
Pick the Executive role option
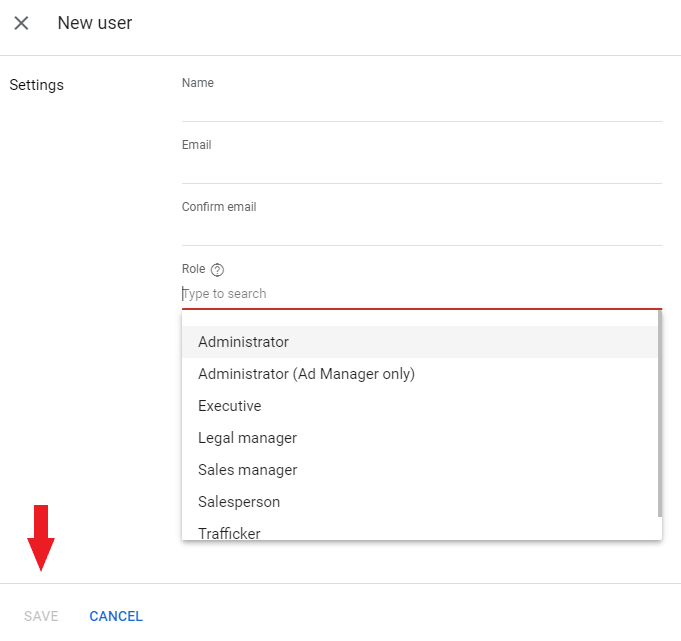pyautogui.click(x=230, y=406)
